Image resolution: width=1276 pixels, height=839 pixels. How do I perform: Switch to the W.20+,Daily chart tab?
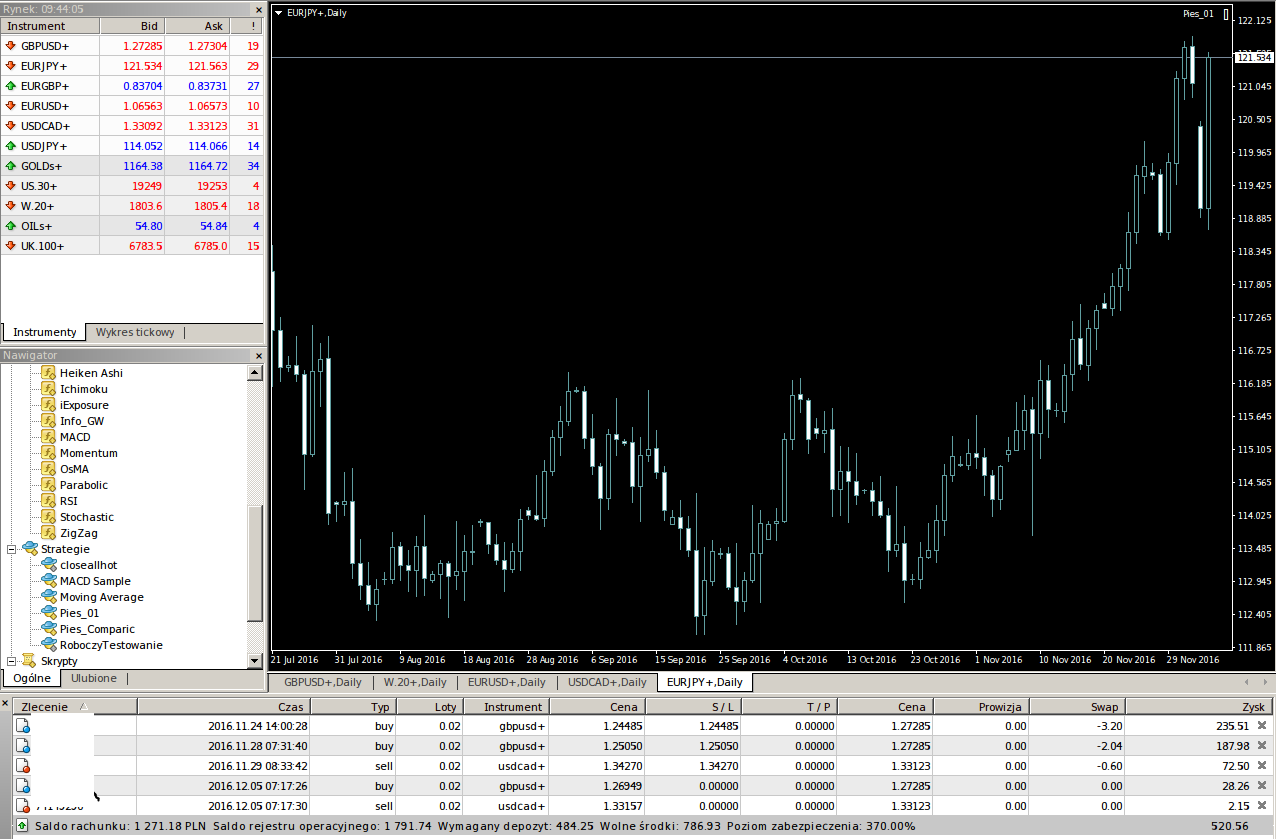pyautogui.click(x=415, y=682)
